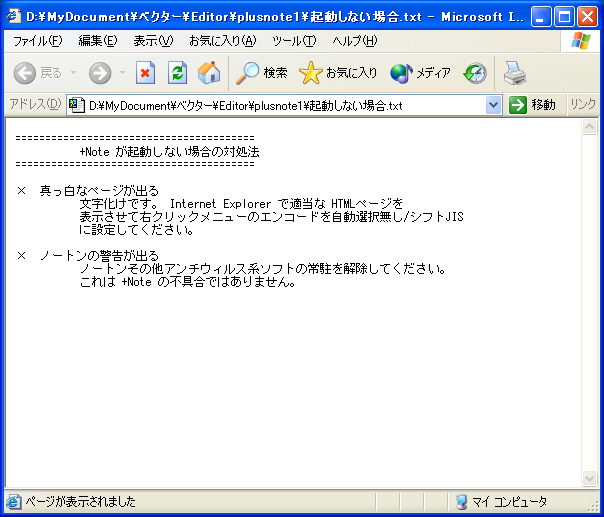The image size is (604, 517).
Task: Open the Back button history dropdown arrow
Action: [73, 72]
